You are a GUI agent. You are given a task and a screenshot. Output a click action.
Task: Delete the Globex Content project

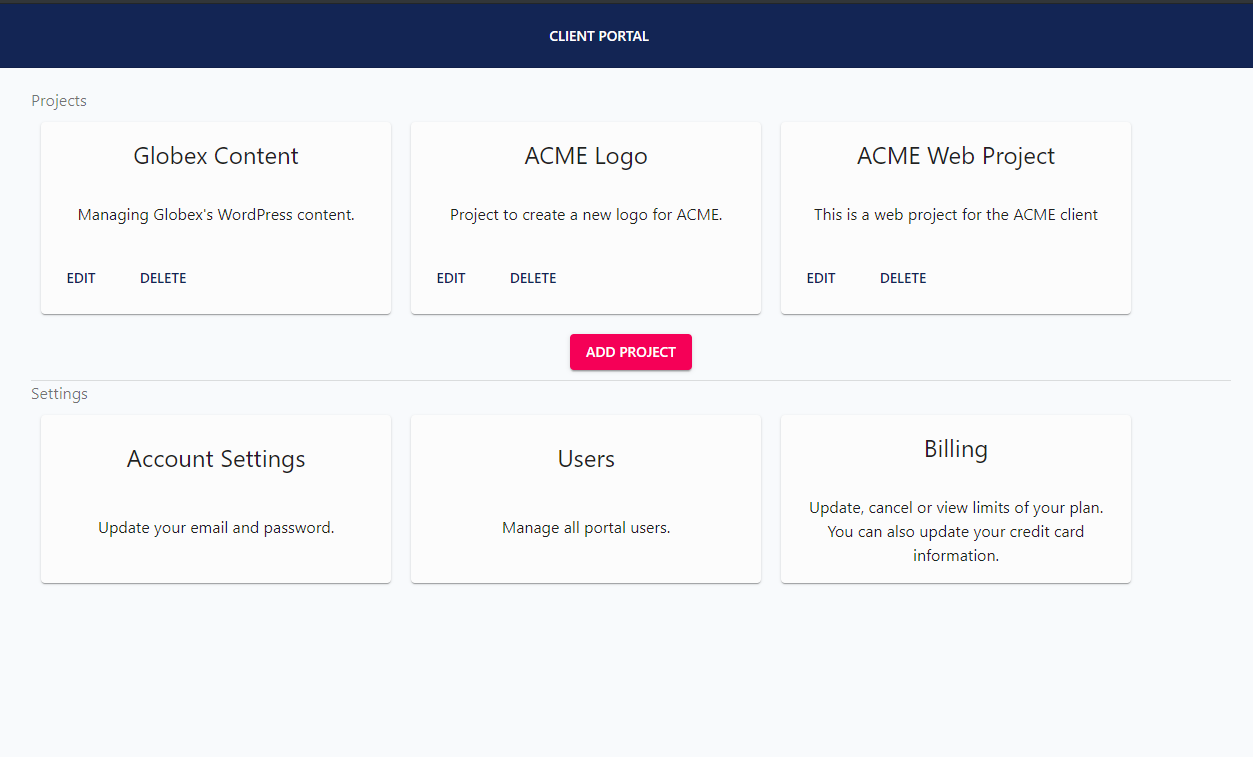coord(163,278)
